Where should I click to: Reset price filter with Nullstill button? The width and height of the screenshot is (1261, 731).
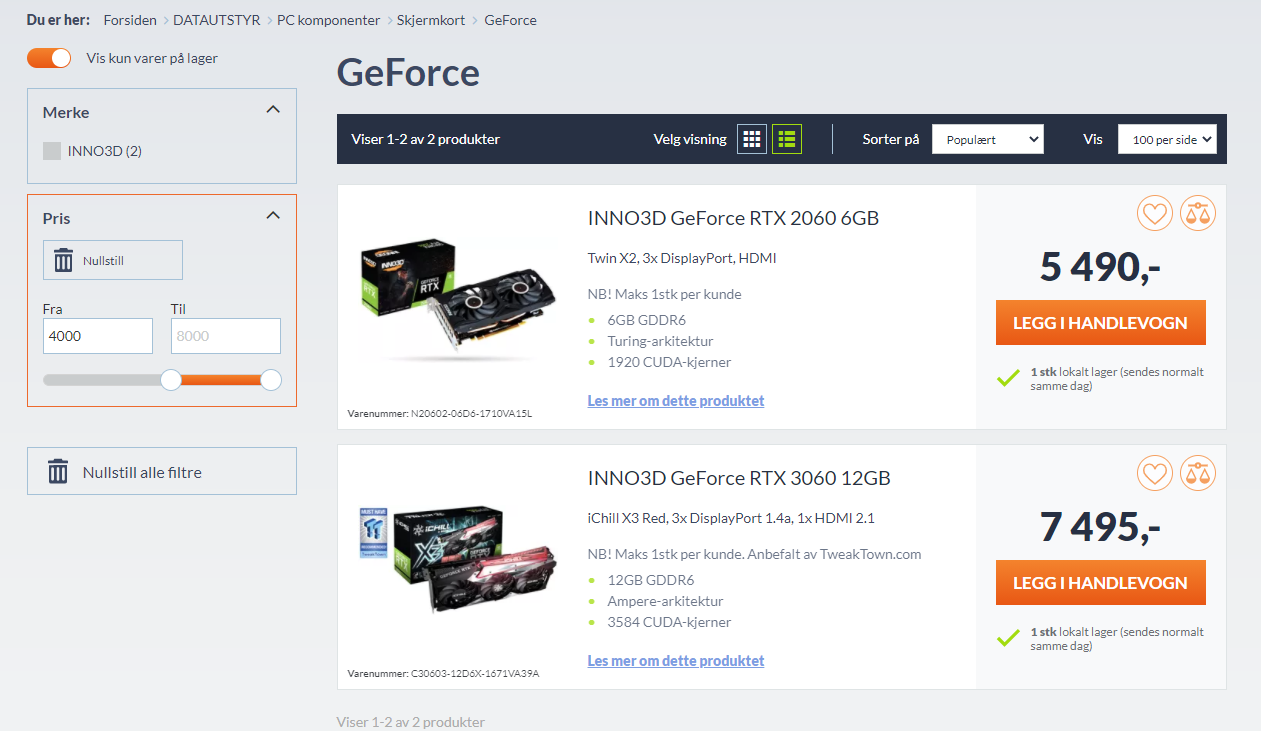tap(113, 260)
